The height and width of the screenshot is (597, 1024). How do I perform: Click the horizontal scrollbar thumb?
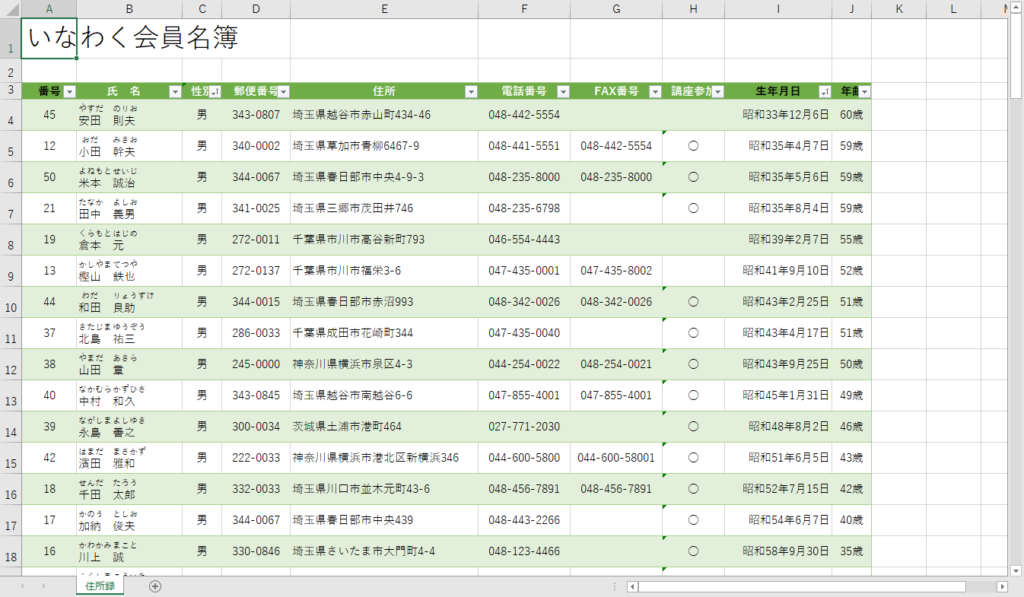pos(800,586)
